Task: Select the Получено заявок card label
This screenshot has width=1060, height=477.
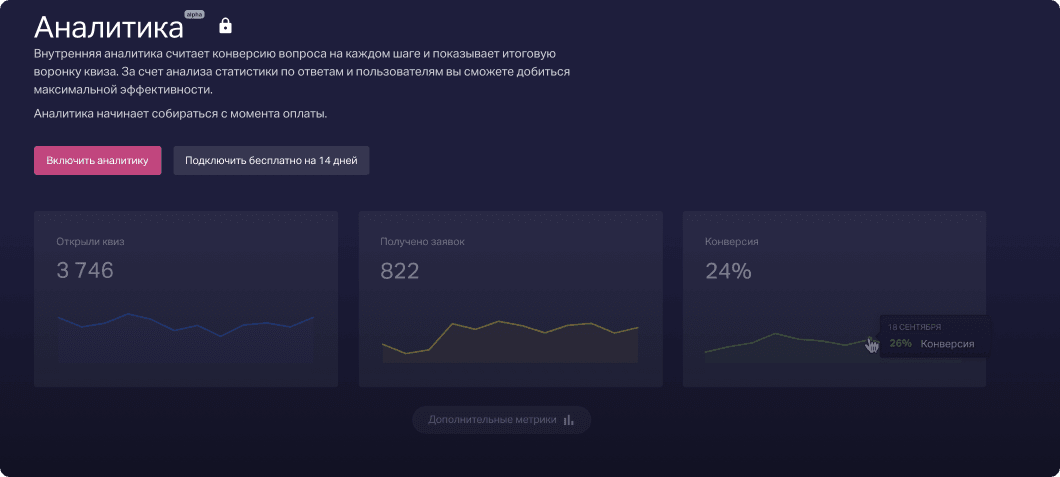Action: click(422, 241)
